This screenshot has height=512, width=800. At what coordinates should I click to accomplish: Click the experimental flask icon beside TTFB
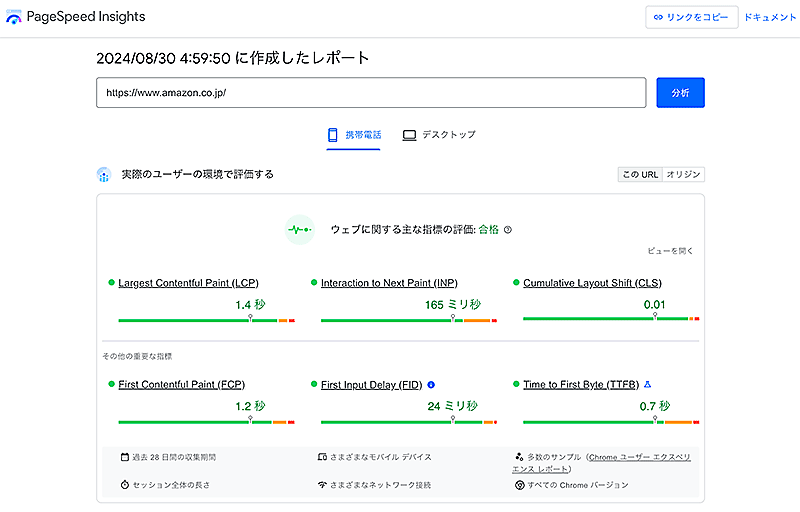point(647,384)
